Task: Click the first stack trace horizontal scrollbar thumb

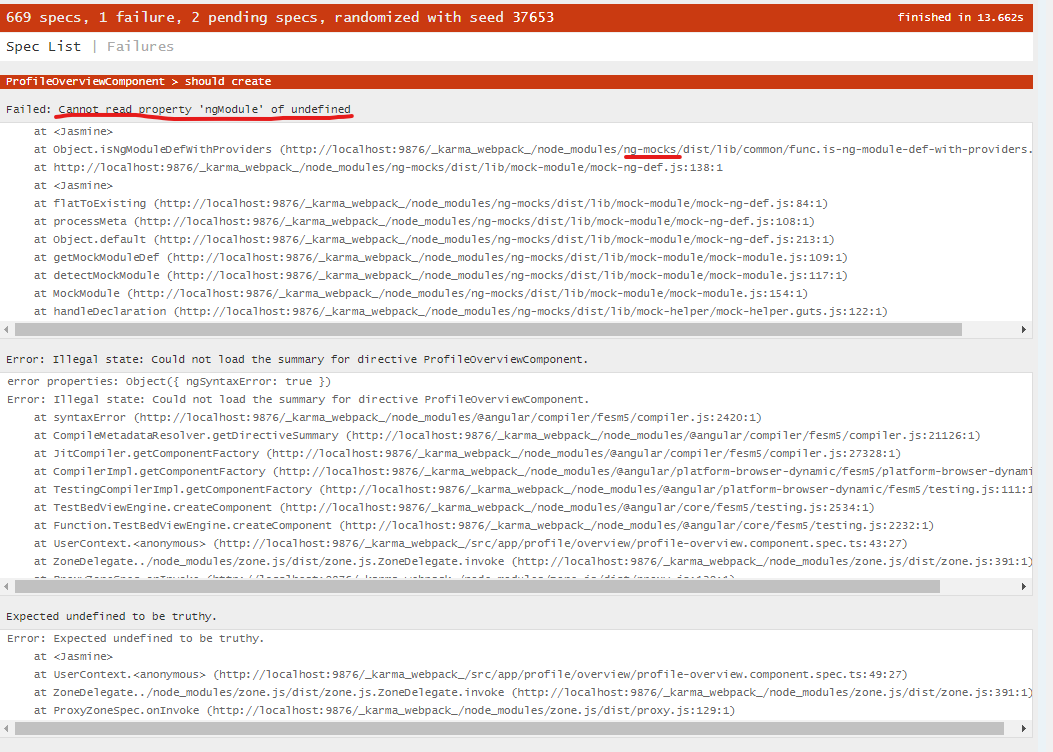Action: pyautogui.click(x=488, y=330)
